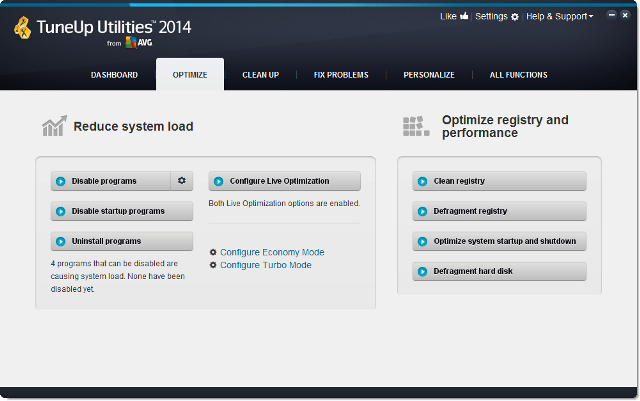Click the Like text label
Screen dimensions: 640x401
pyautogui.click(x=448, y=16)
